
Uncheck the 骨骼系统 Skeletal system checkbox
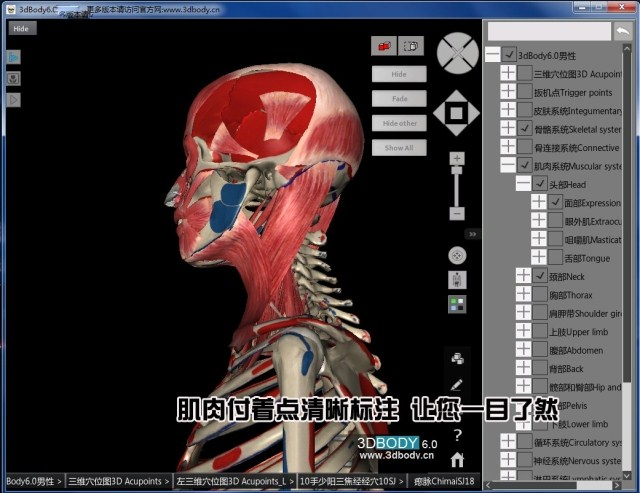(x=525, y=129)
